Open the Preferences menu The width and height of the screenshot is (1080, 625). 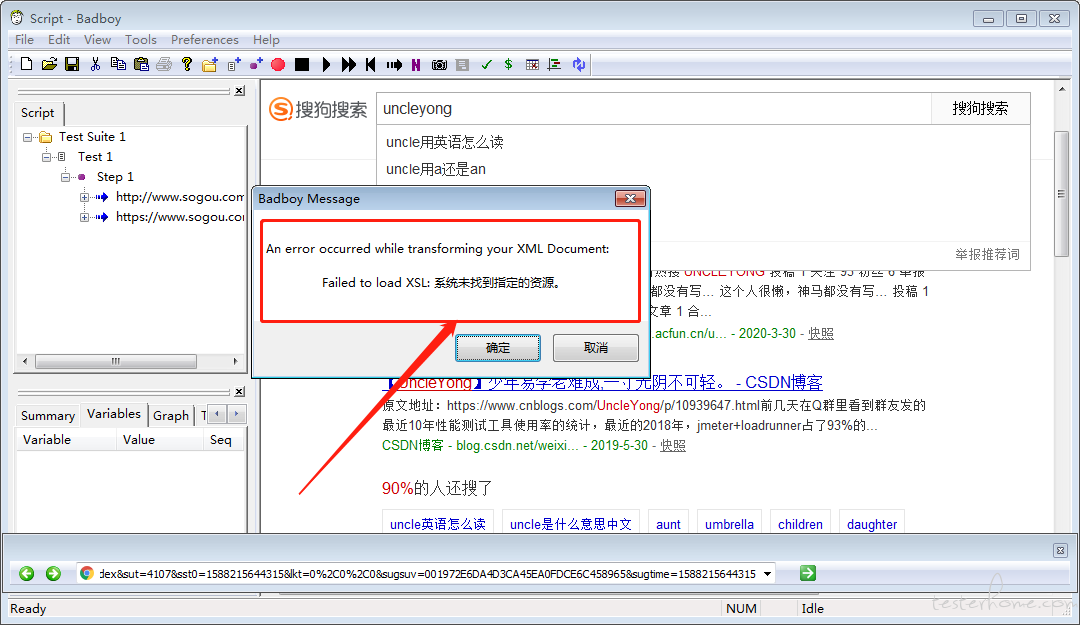pos(205,39)
